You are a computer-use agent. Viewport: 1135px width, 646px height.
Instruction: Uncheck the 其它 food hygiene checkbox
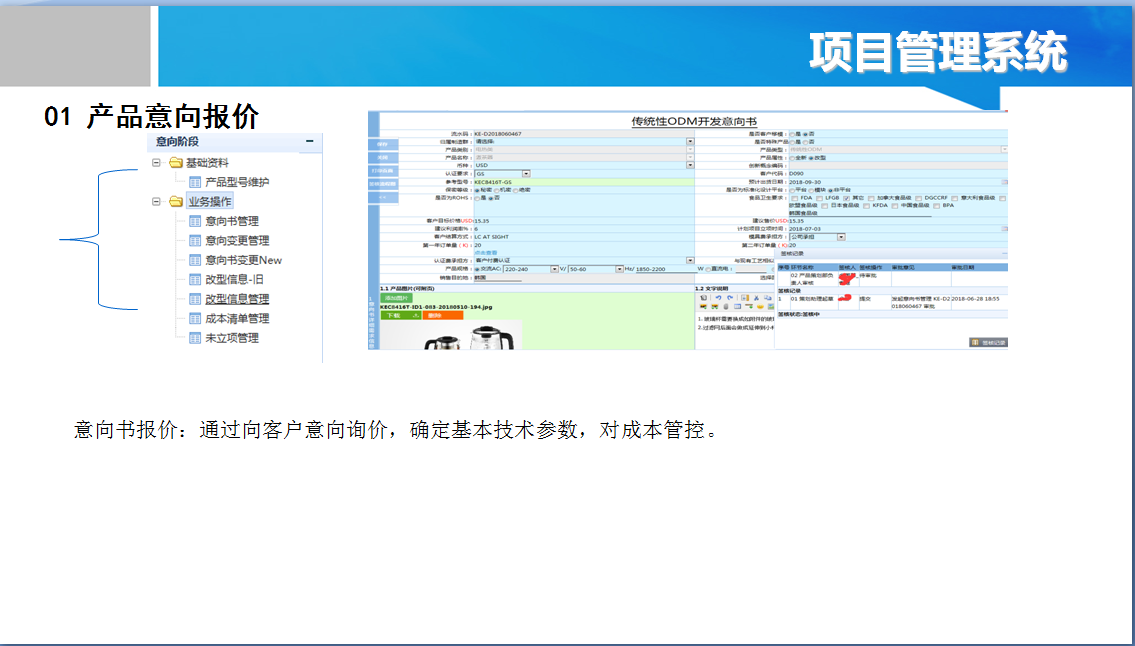[847, 198]
